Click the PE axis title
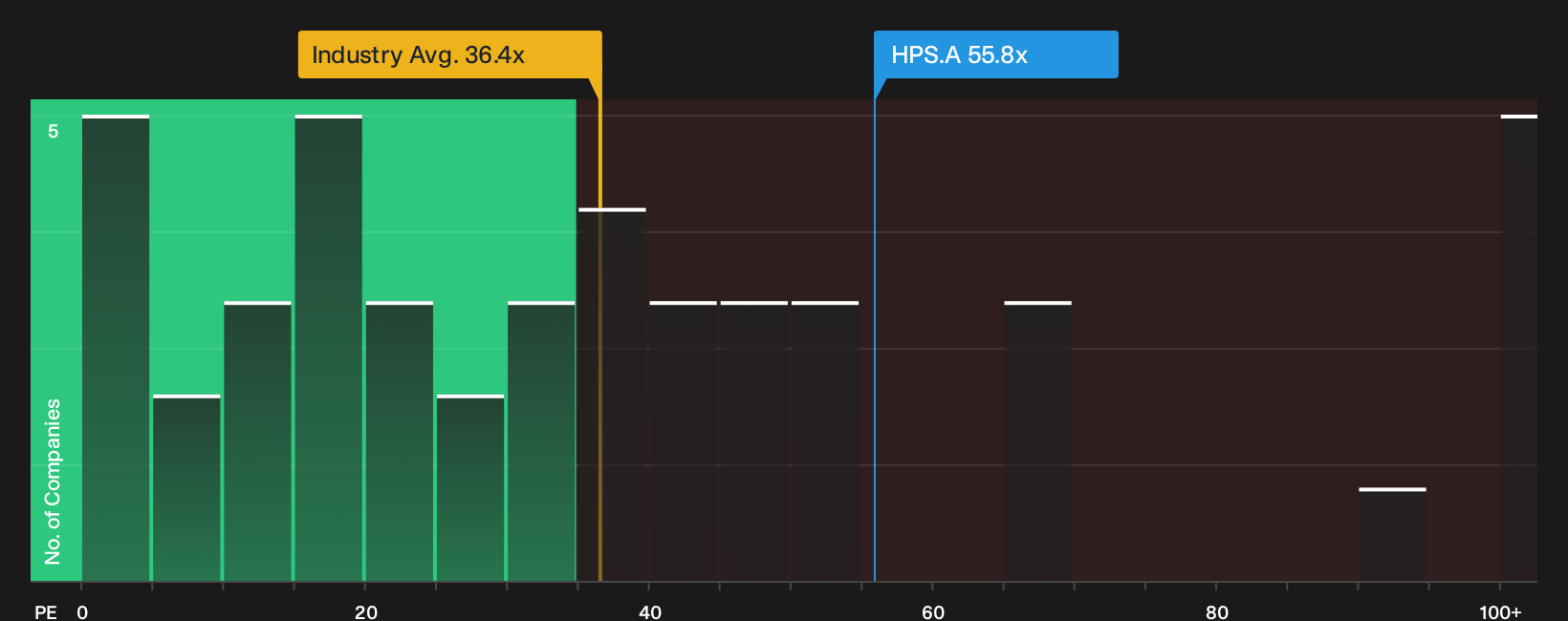The width and height of the screenshot is (1568, 621). [x=46, y=611]
